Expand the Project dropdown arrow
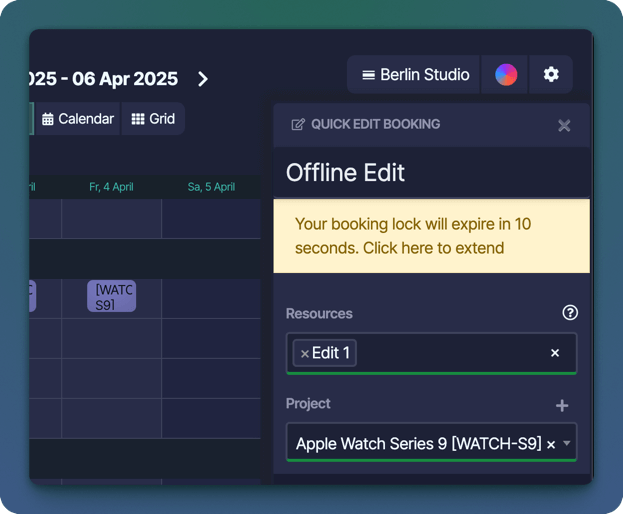 (567, 443)
